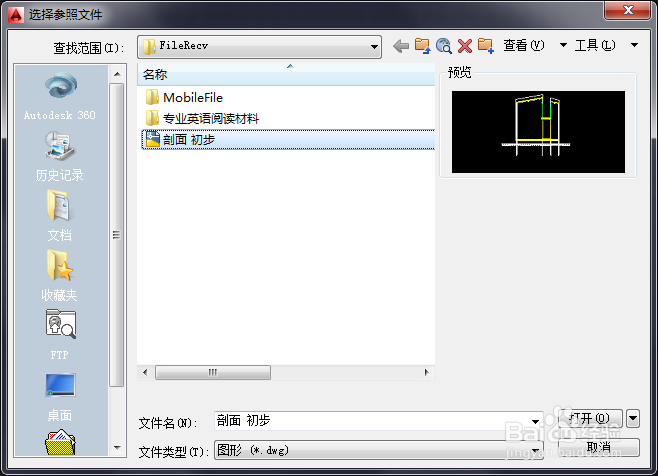Click the 打开(O) open button
The width and height of the screenshot is (658, 476).
pyautogui.click(x=590, y=418)
